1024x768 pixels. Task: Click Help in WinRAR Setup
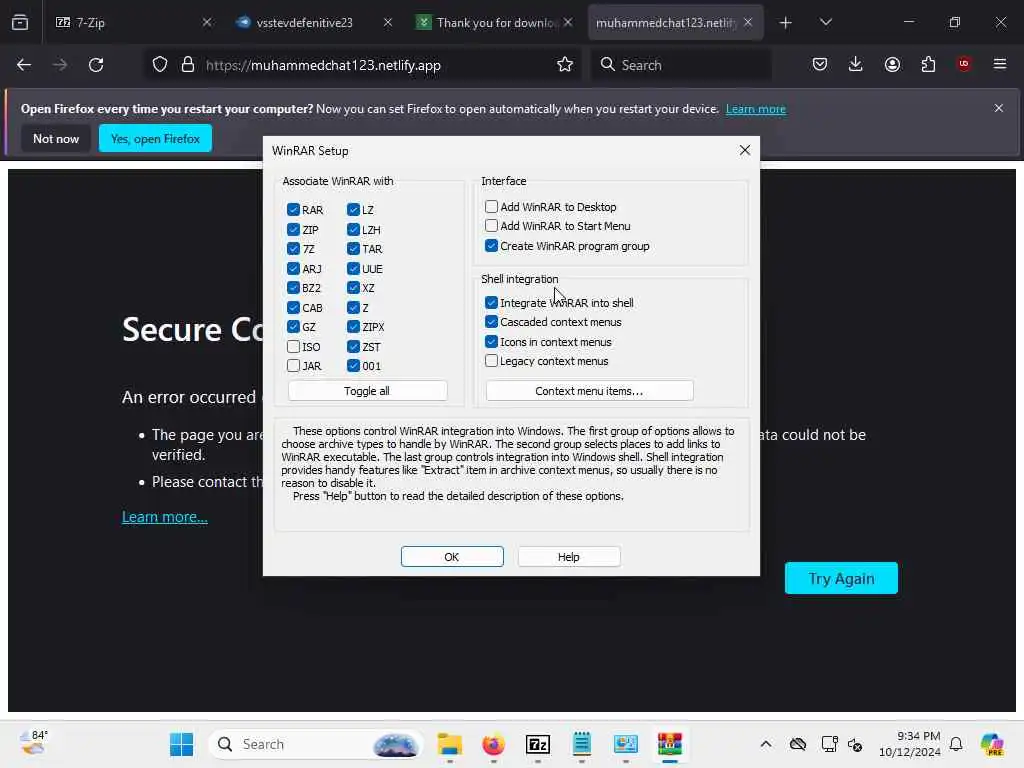point(569,556)
